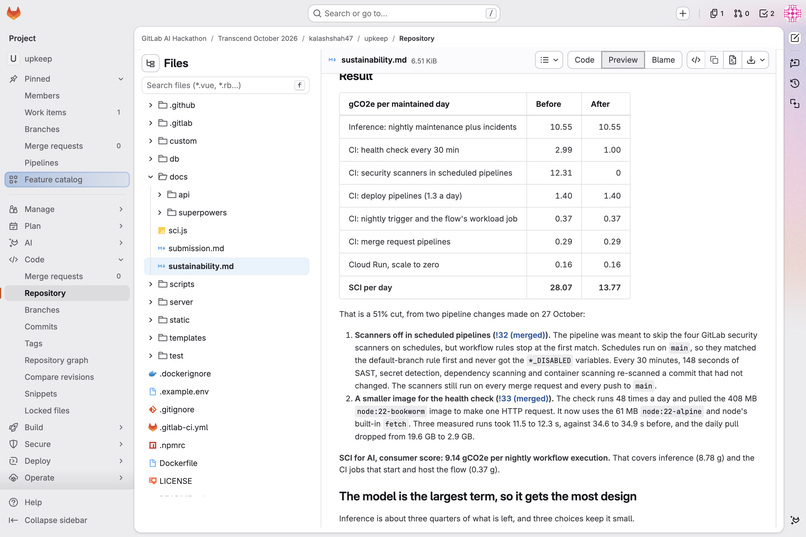
Task: Open the !32 (merged) merge request link
Action: pos(521,335)
